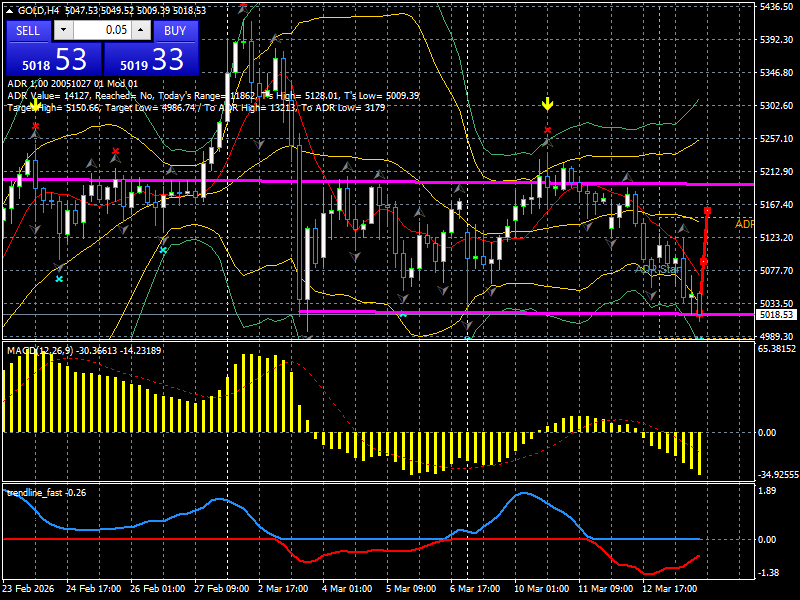The height and width of the screenshot is (600, 800).
Task: Decrease lot size with the down arrow
Action: coord(63,31)
